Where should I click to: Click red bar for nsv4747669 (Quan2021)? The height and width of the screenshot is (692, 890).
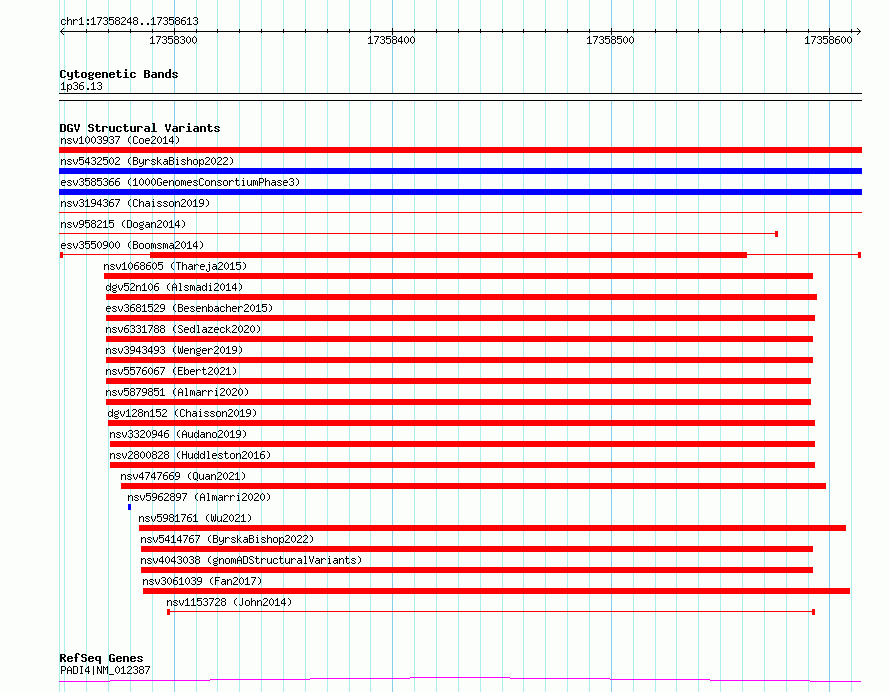(x=473, y=486)
